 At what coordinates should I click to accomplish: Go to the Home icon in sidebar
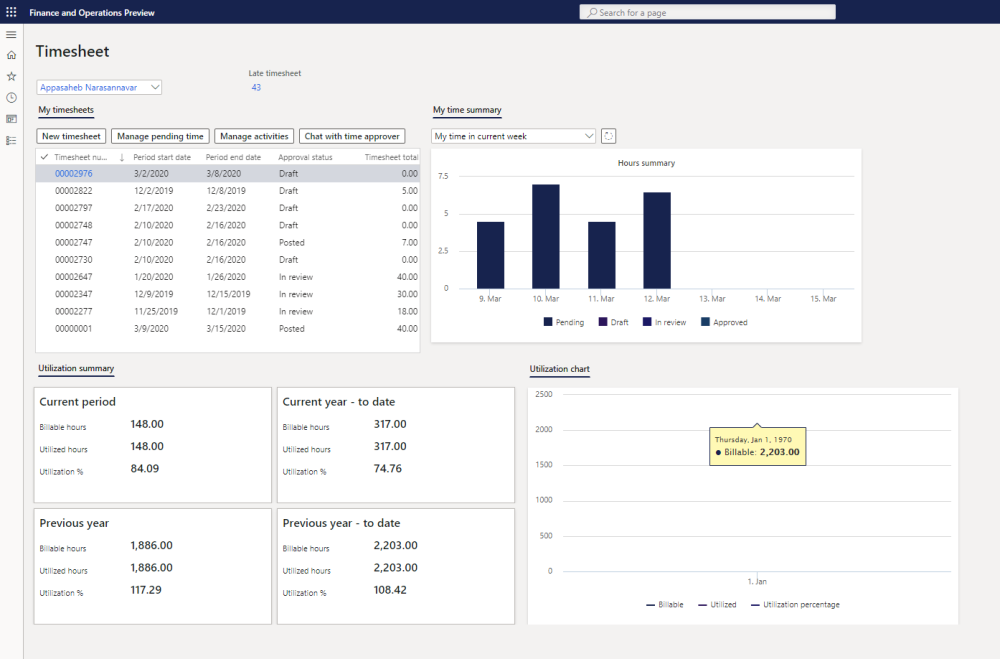click(11, 55)
